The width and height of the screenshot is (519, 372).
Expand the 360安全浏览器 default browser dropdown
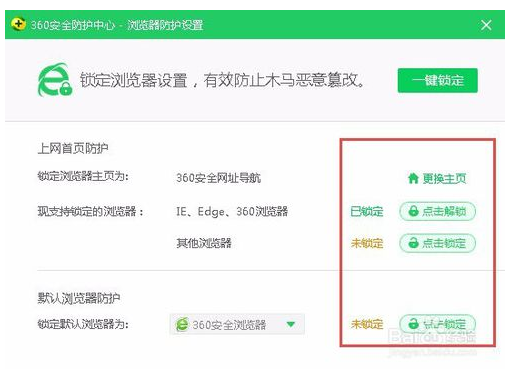pos(237,324)
